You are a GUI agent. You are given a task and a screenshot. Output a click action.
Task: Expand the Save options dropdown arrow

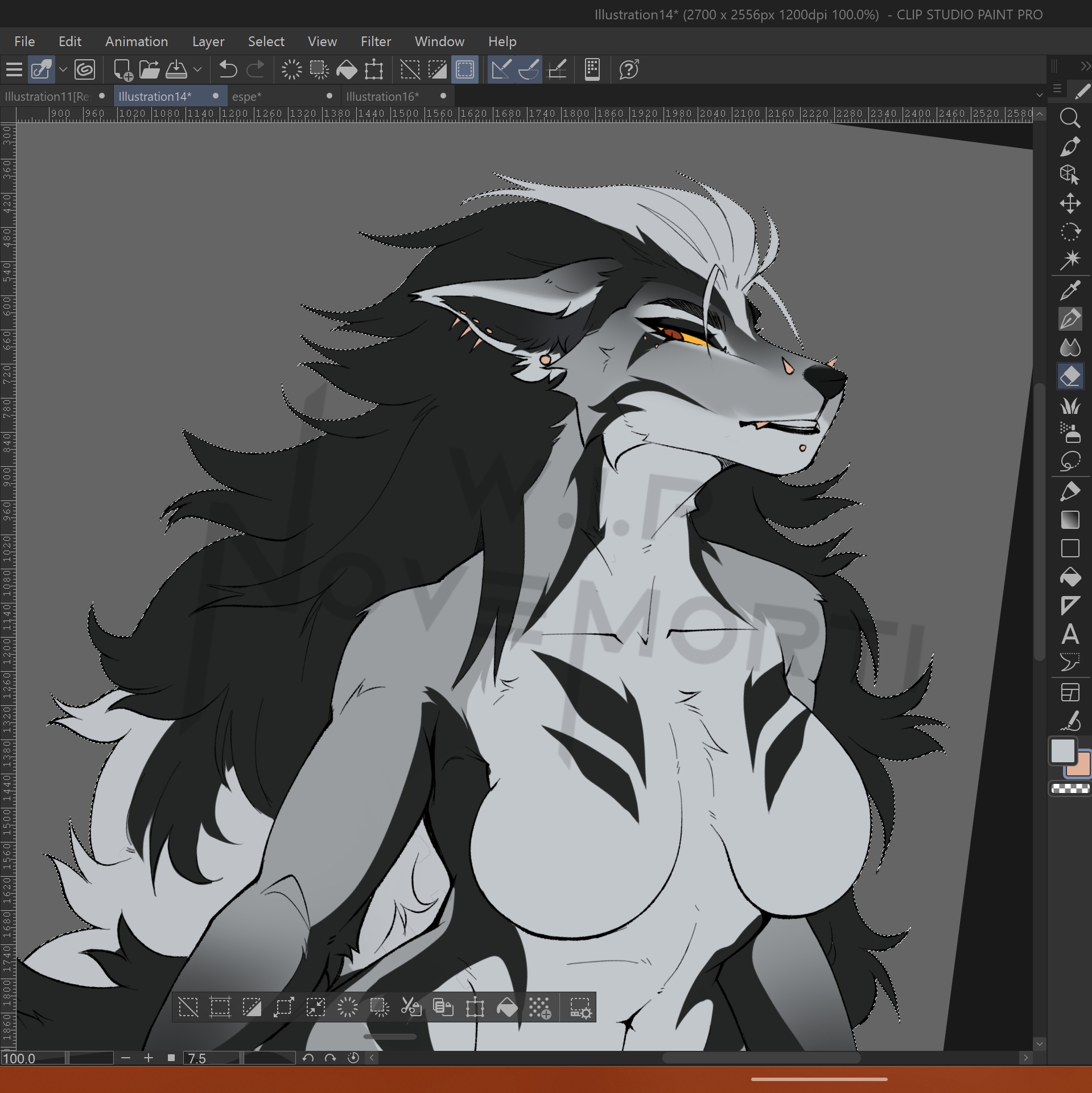point(197,70)
